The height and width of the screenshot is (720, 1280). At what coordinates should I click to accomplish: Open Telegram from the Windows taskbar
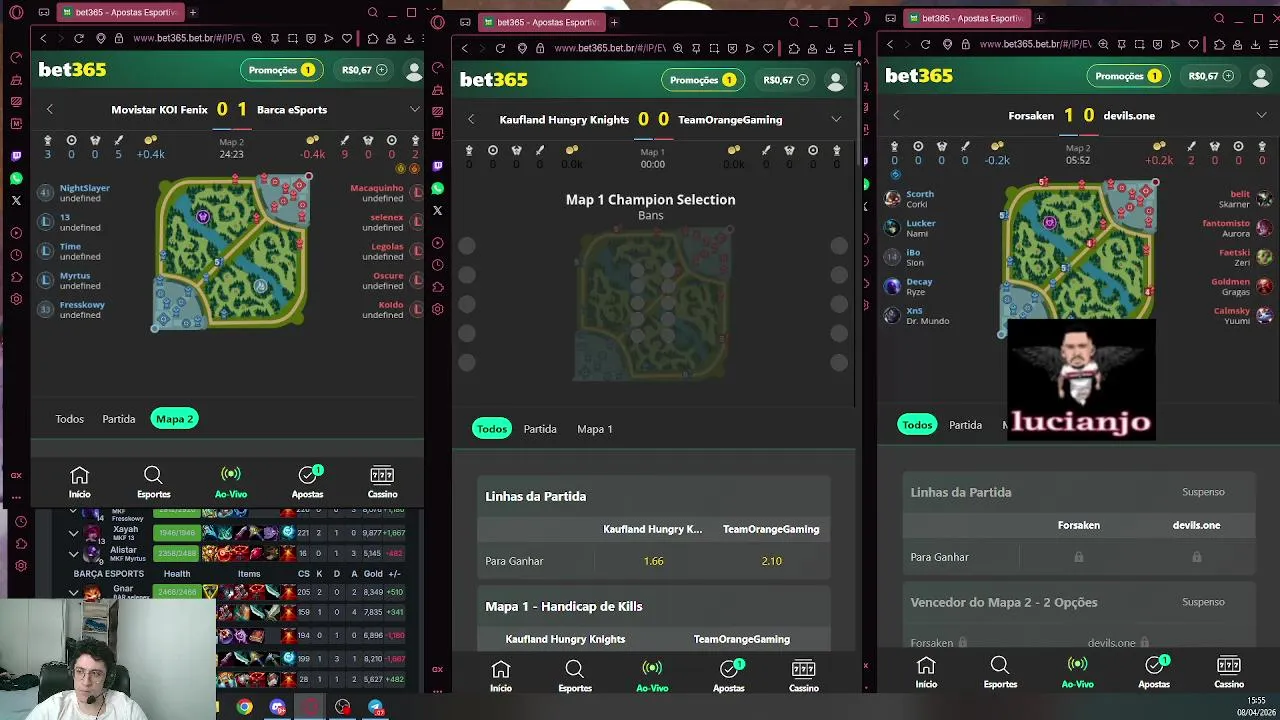tap(376, 708)
